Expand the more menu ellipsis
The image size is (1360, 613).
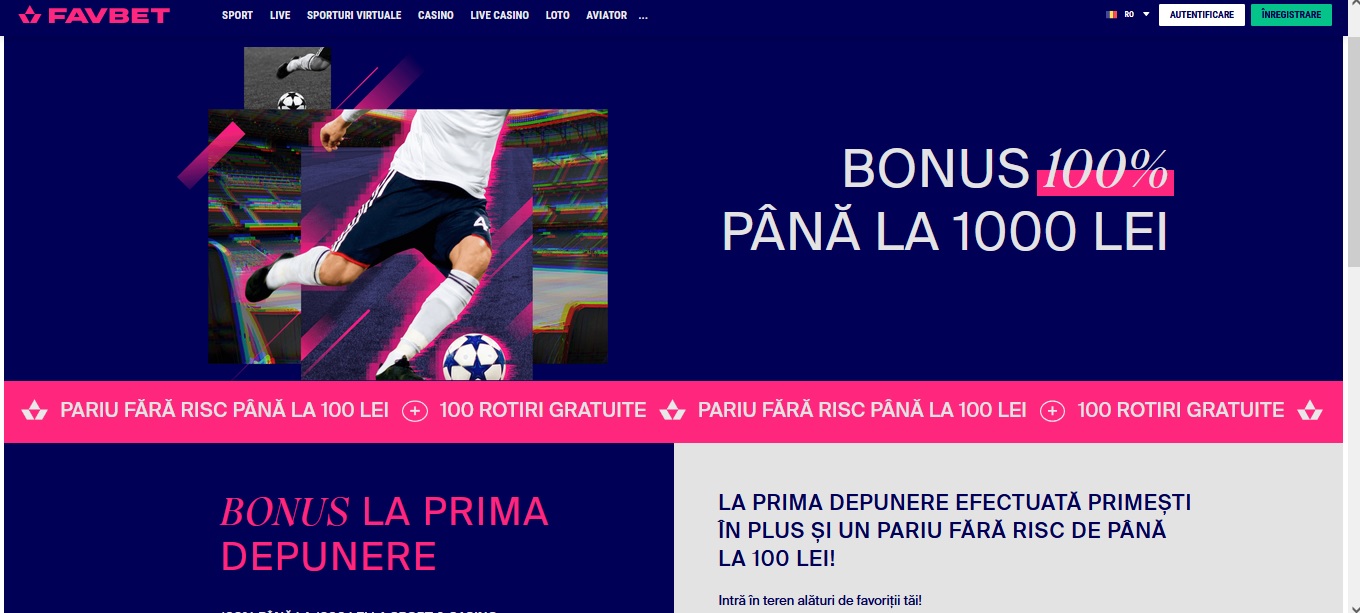[x=643, y=16]
